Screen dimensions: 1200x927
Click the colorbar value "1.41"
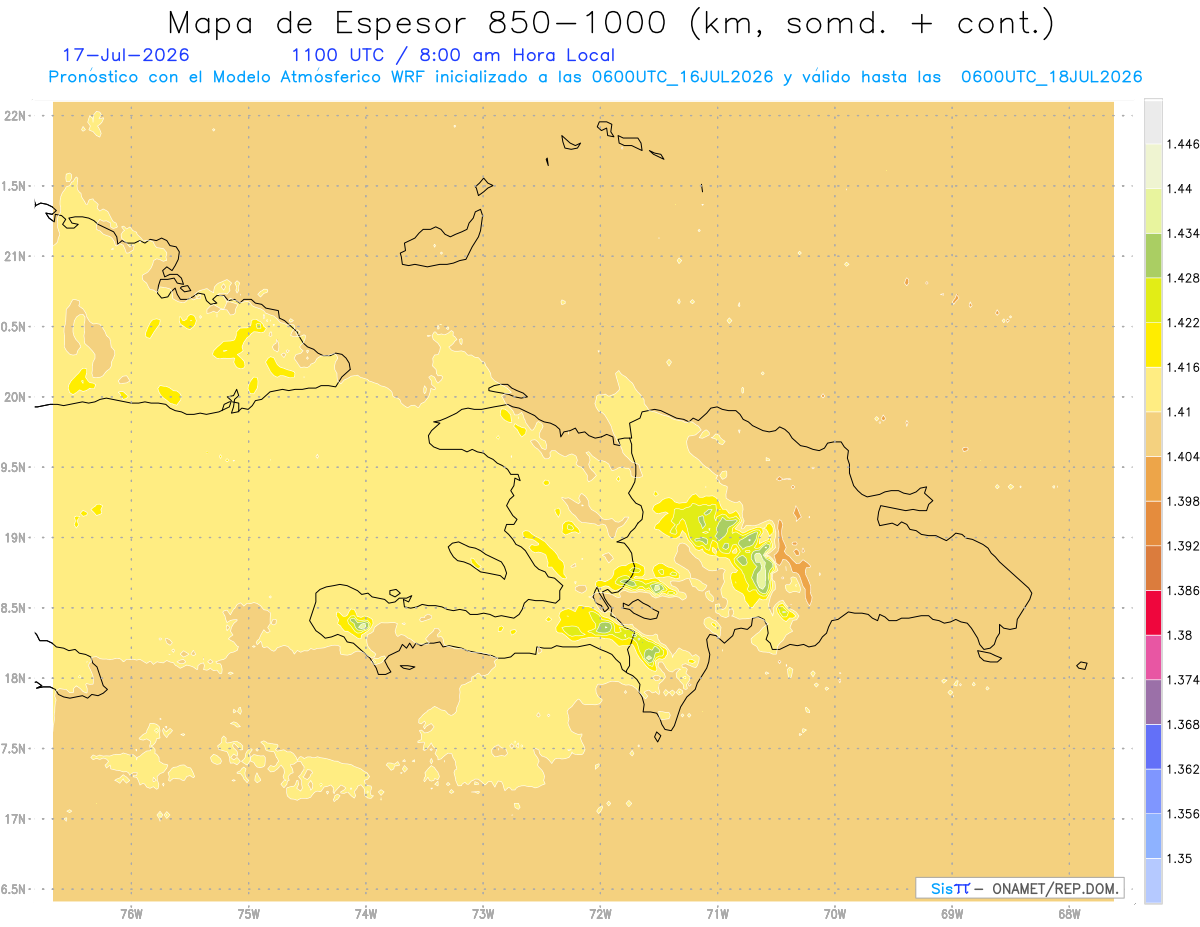pyautogui.click(x=1179, y=412)
